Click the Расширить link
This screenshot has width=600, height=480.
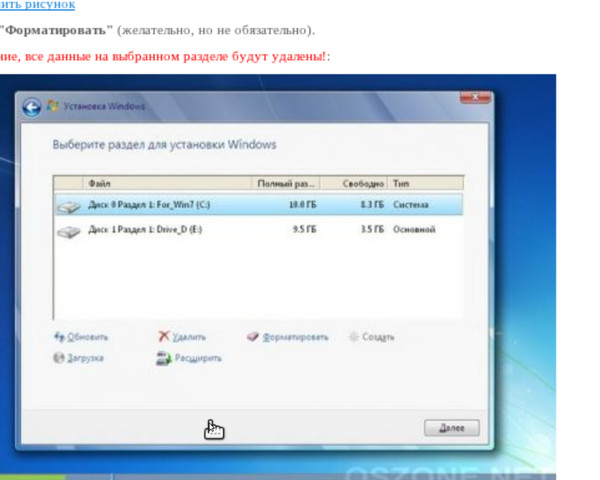(x=198, y=358)
